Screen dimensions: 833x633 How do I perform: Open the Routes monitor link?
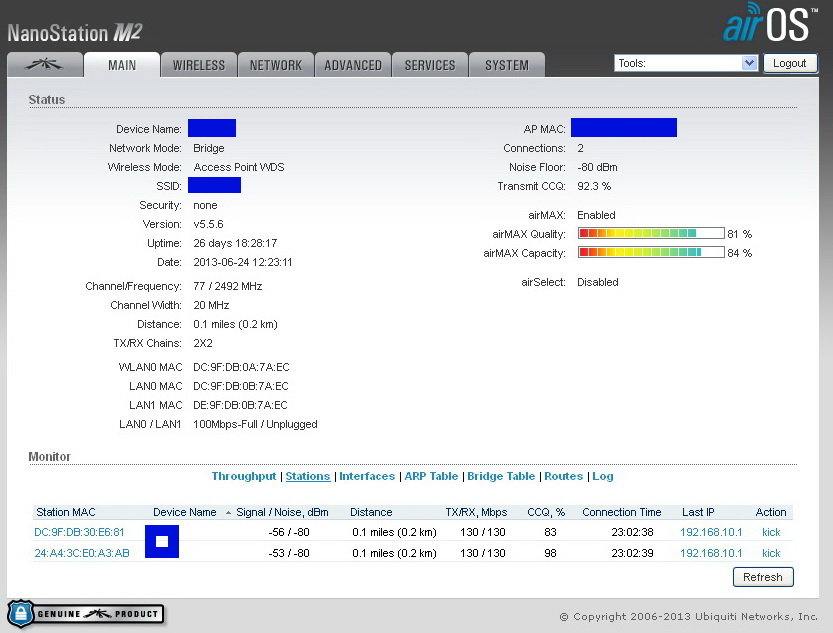pos(563,477)
